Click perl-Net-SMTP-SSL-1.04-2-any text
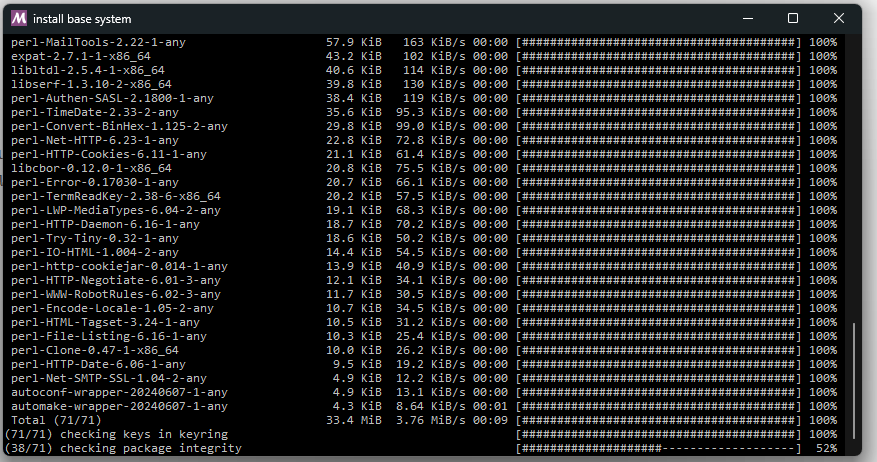877x462 pixels. click(109, 378)
